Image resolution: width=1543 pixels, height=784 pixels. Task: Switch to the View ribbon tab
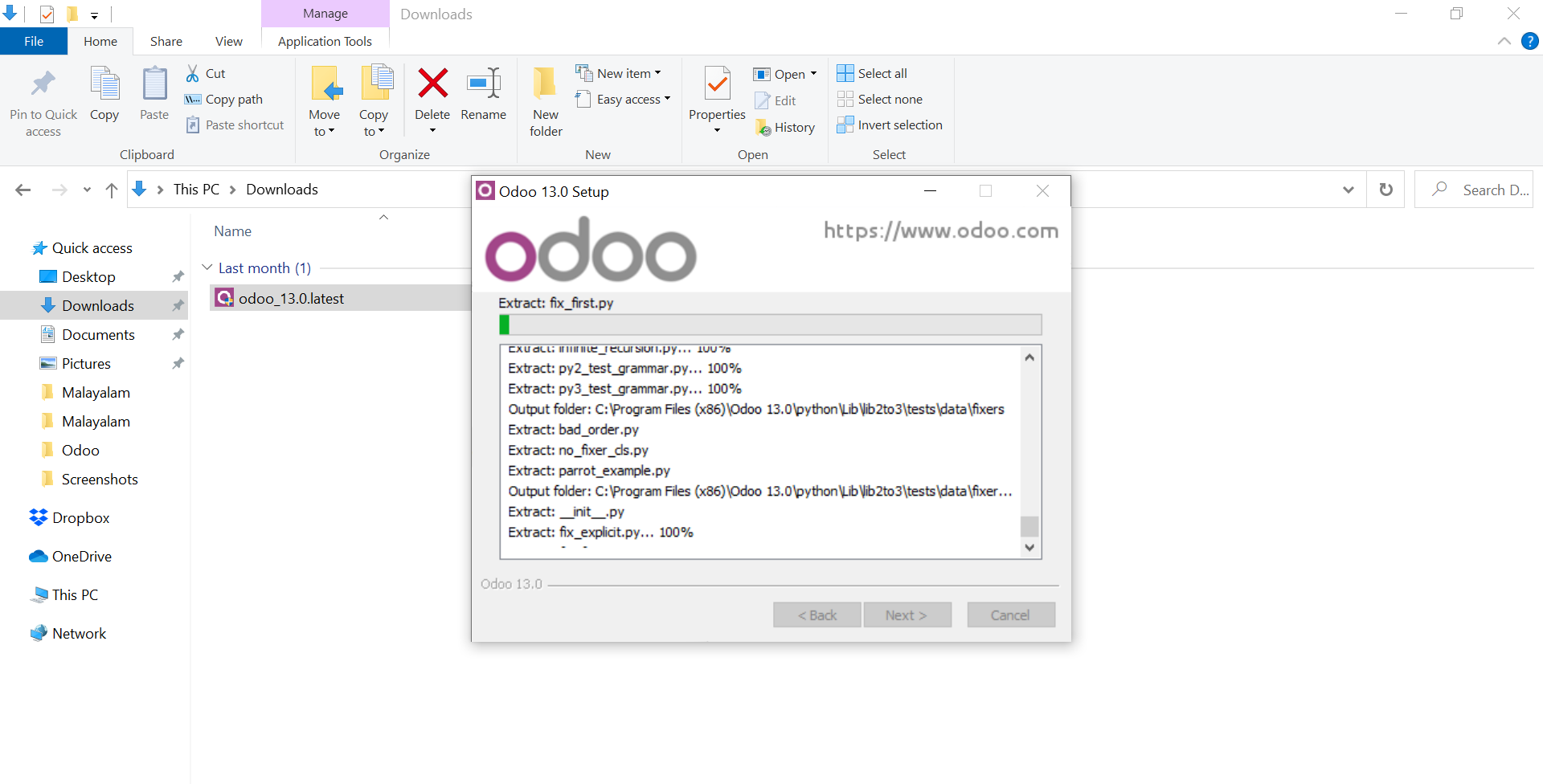pos(228,42)
